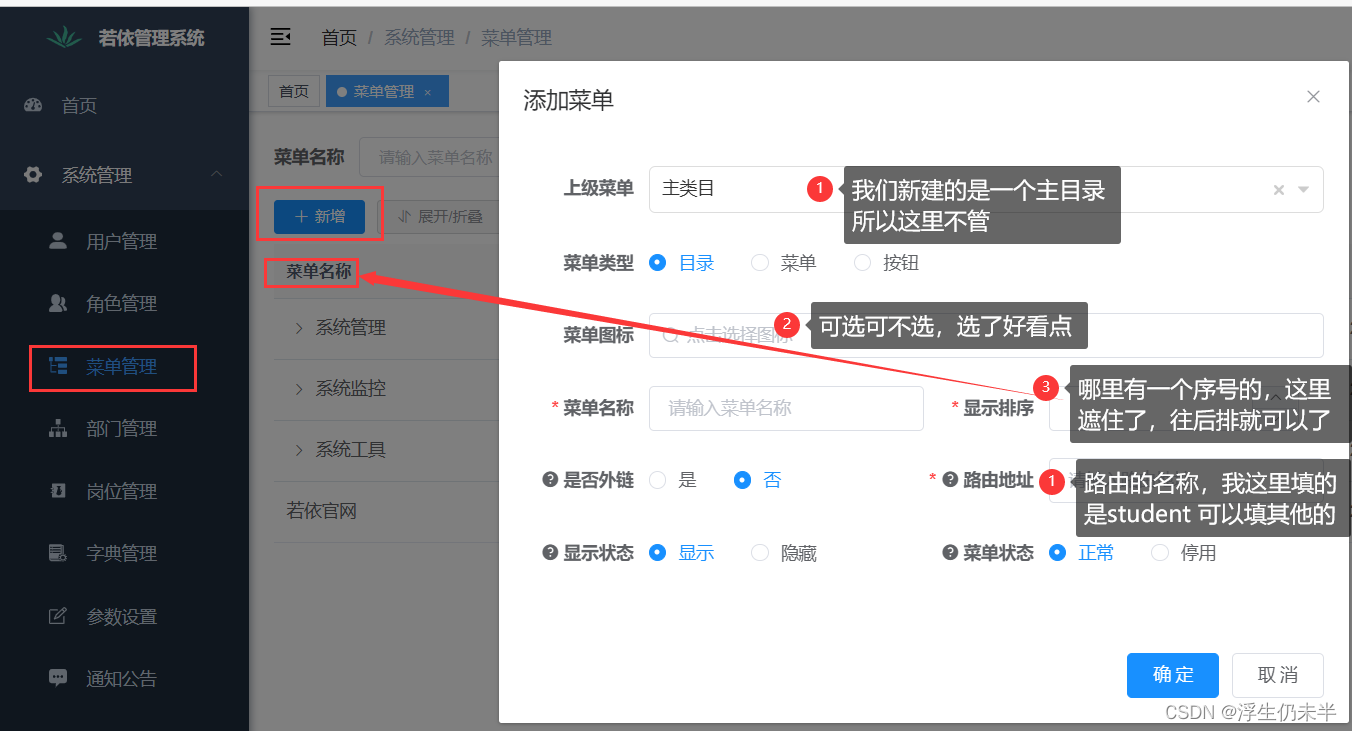Click the message icon beside 通知公告

58,678
